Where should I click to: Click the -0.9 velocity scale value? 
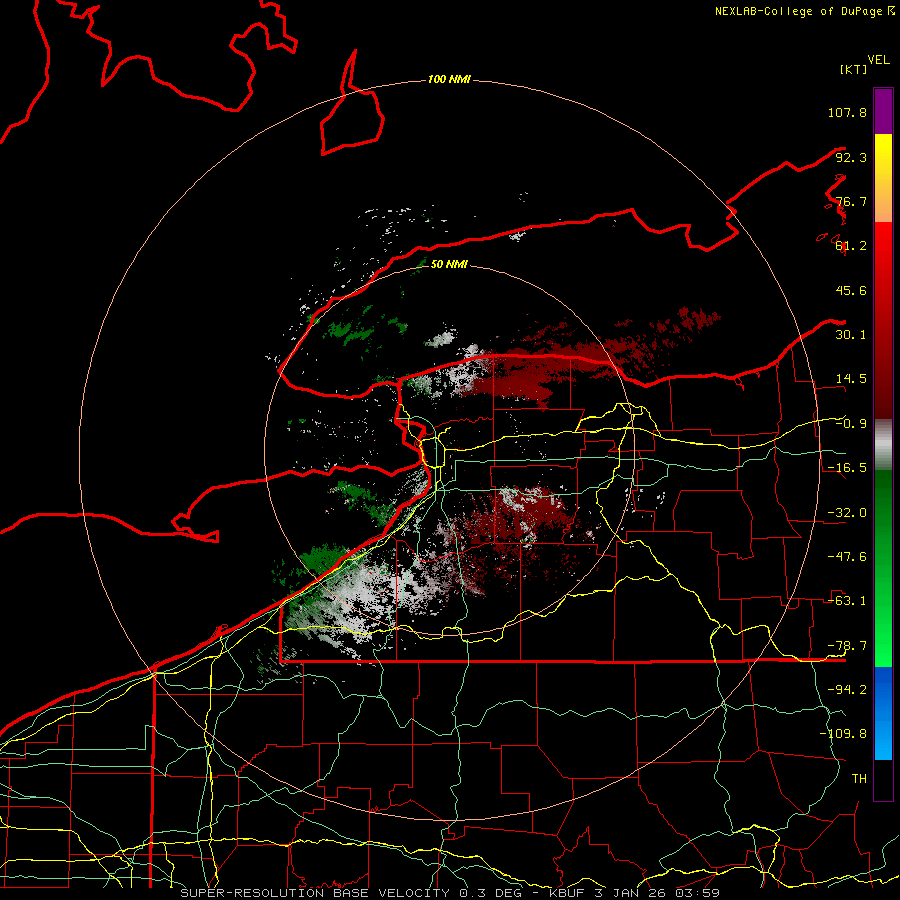pyautogui.click(x=851, y=424)
